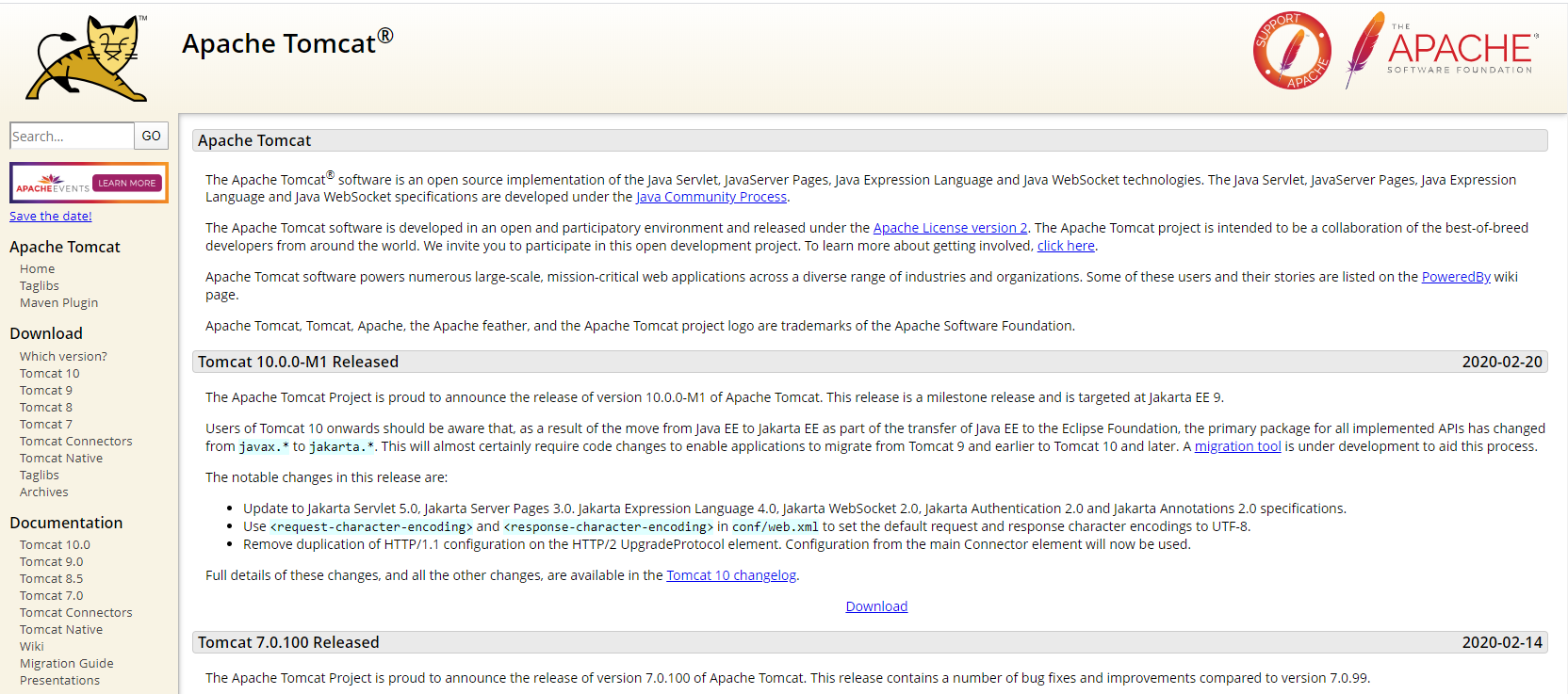The height and width of the screenshot is (694, 1568).
Task: Open the Migration Guide link
Action: (67, 663)
